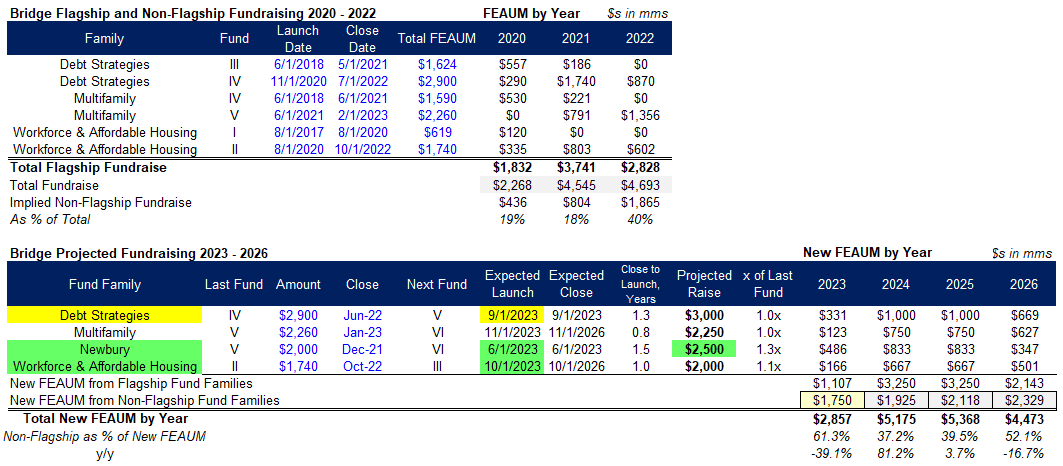
Task: Select the 'Bridge Projected Fundraising 2023 - 2026' title
Action: 138,254
